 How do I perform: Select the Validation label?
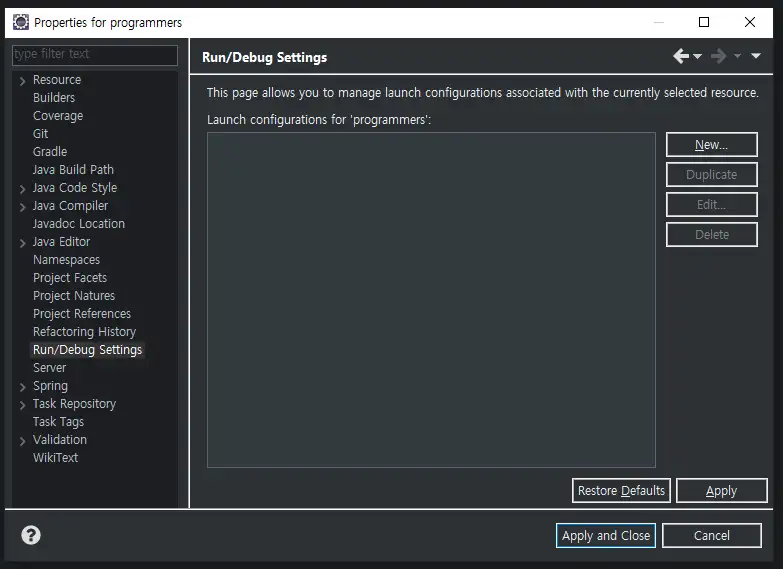(60, 439)
